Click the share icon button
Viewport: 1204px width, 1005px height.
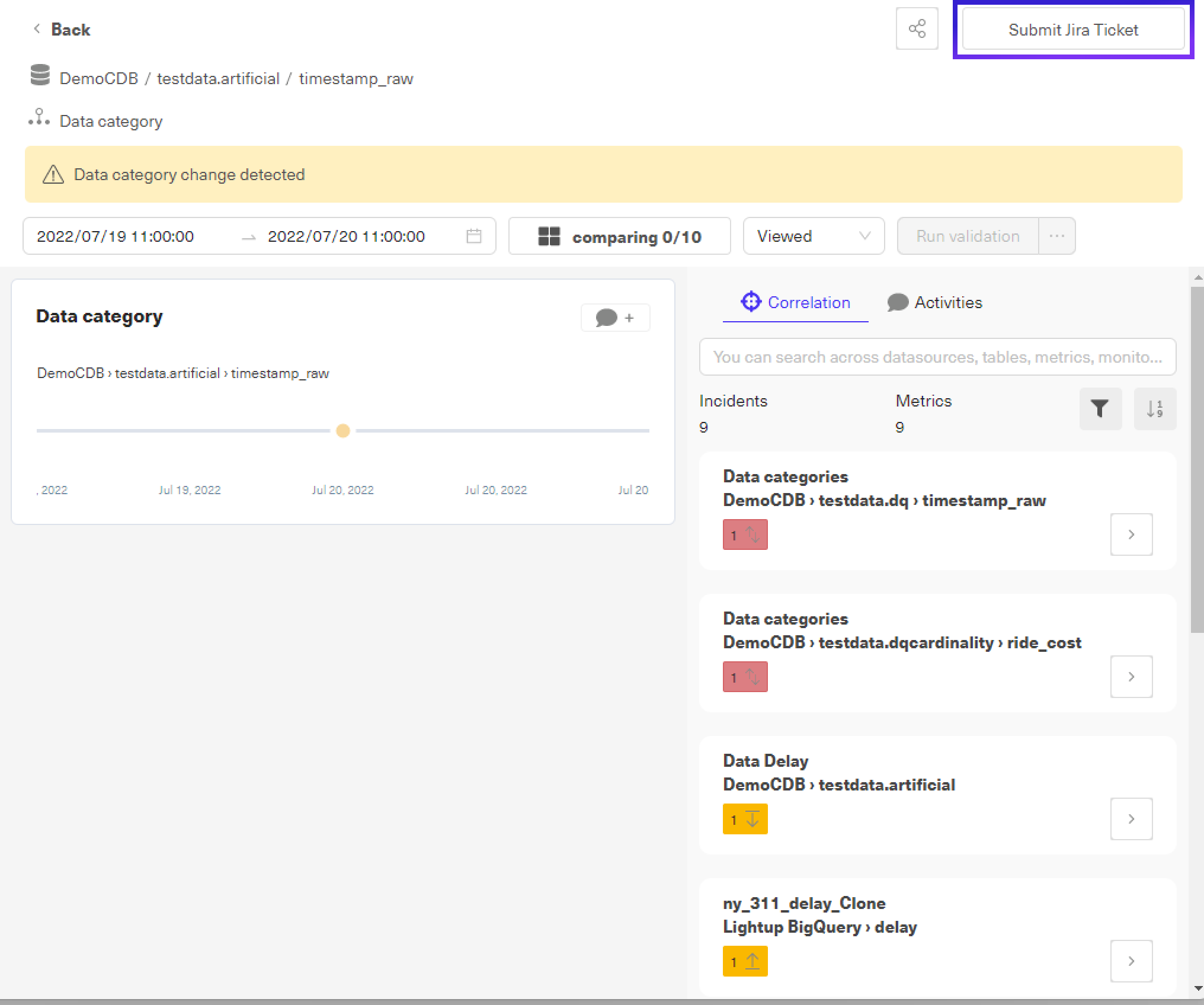tap(917, 28)
